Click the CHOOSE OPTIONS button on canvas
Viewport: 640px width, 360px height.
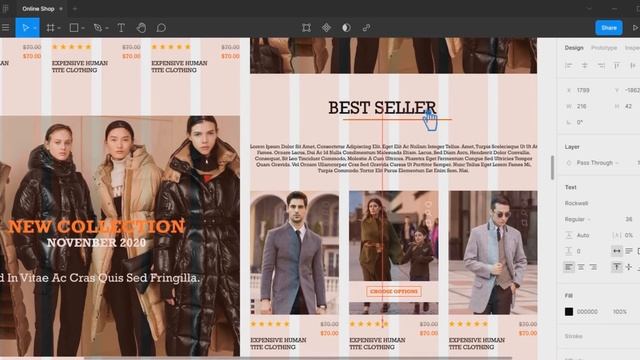394,291
